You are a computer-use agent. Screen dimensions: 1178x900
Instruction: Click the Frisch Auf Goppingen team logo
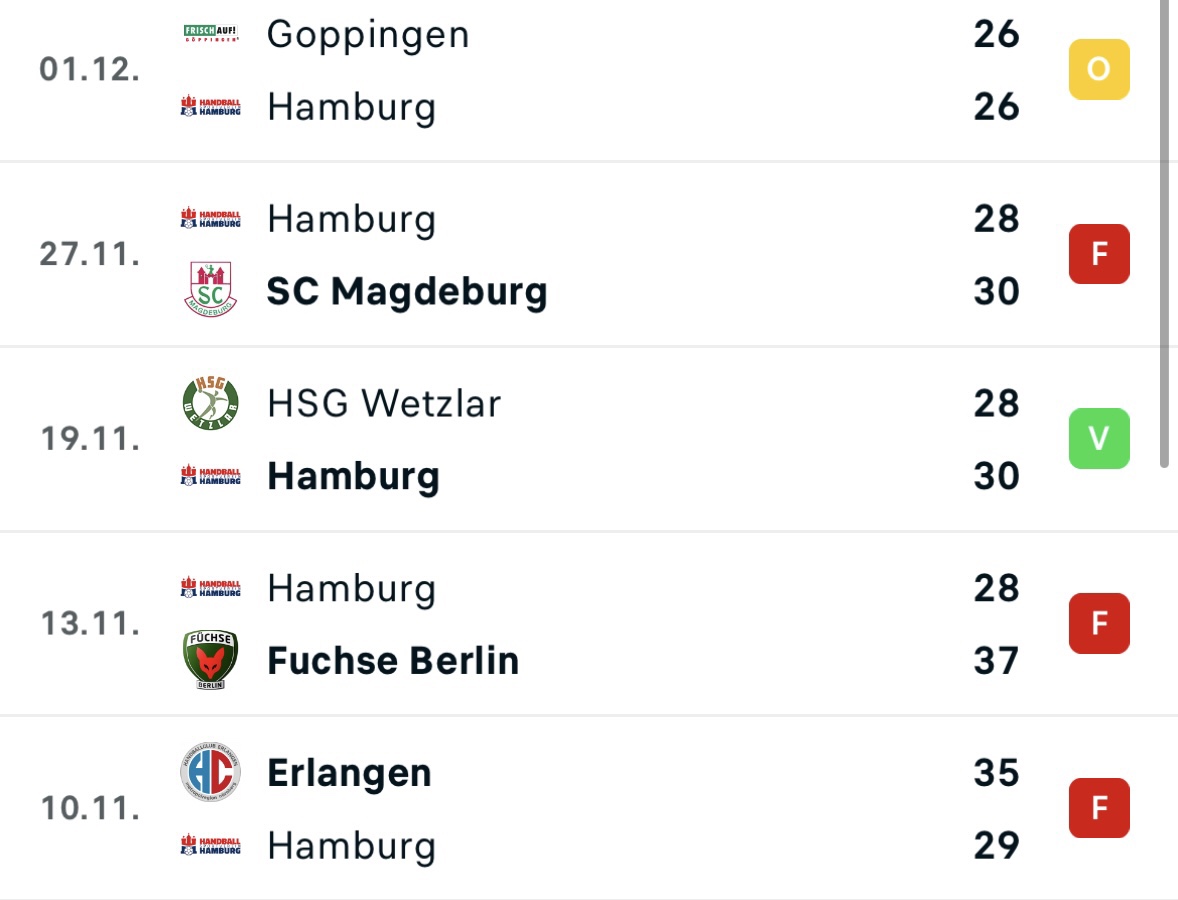click(x=210, y=33)
